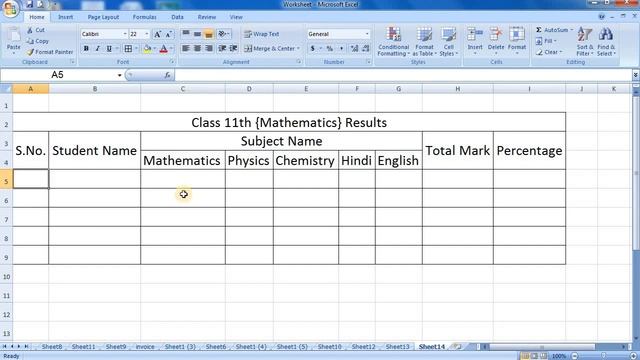Click Merge & Center
The height and width of the screenshot is (360, 640).
click(x=270, y=49)
